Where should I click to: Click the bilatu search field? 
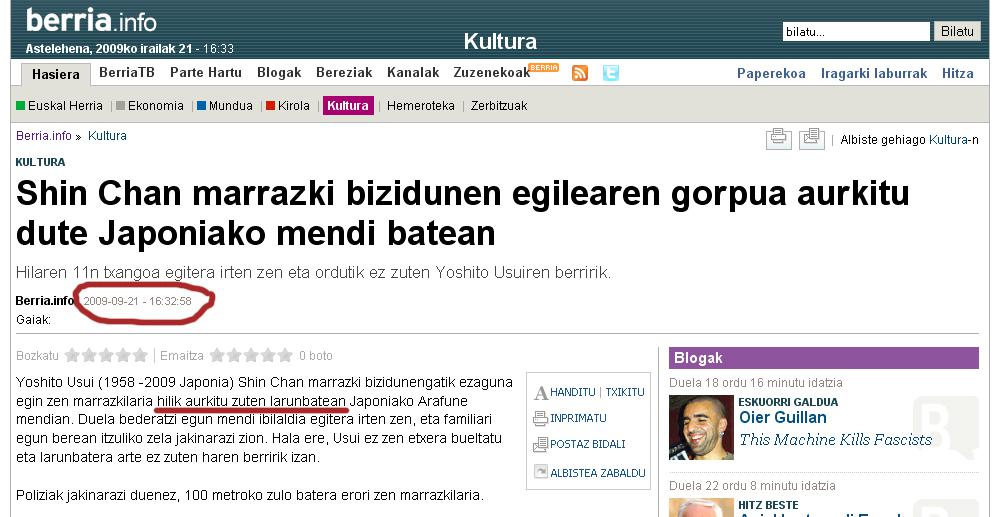pos(856,32)
